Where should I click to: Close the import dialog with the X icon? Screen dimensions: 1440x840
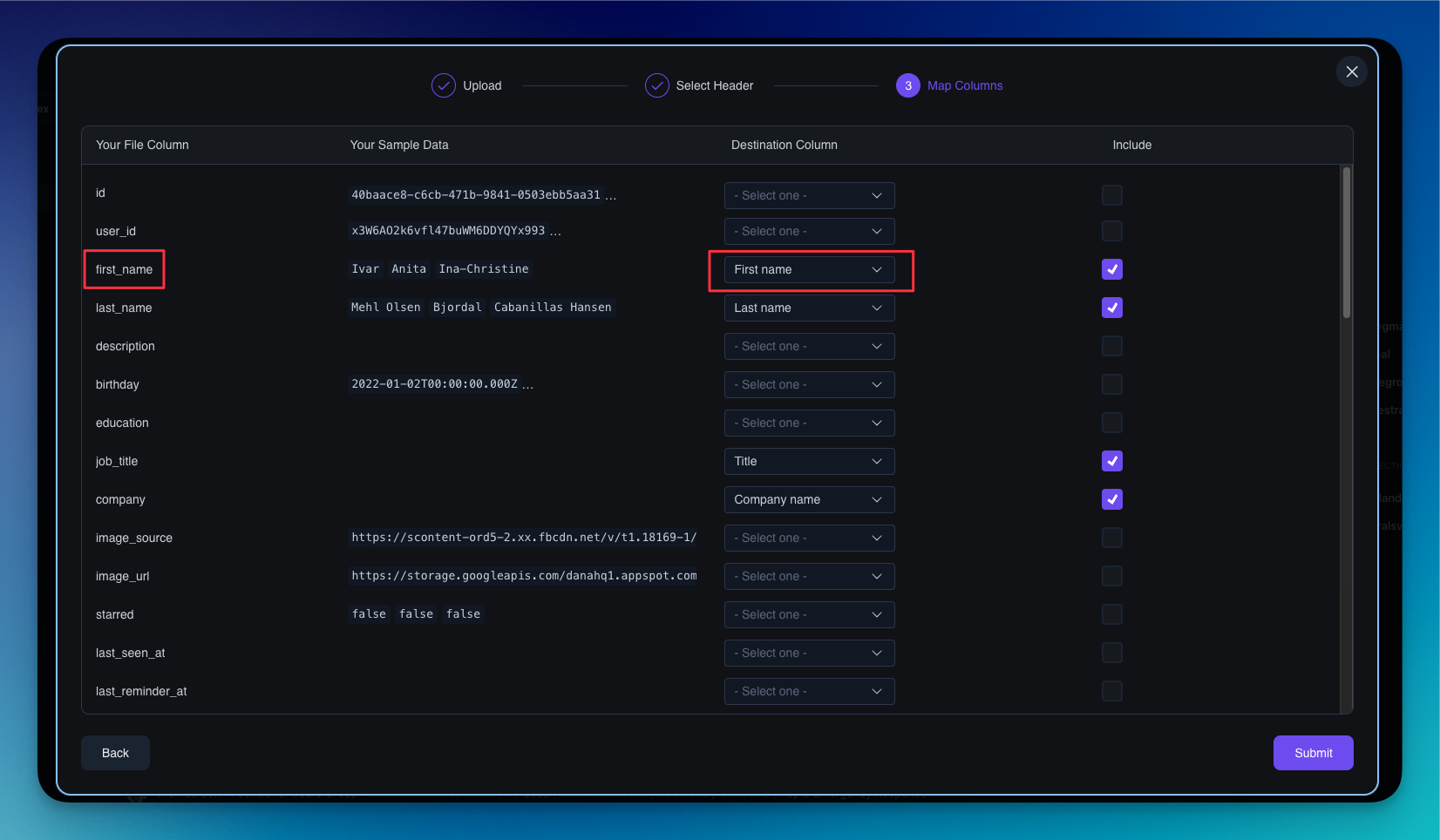1352,71
